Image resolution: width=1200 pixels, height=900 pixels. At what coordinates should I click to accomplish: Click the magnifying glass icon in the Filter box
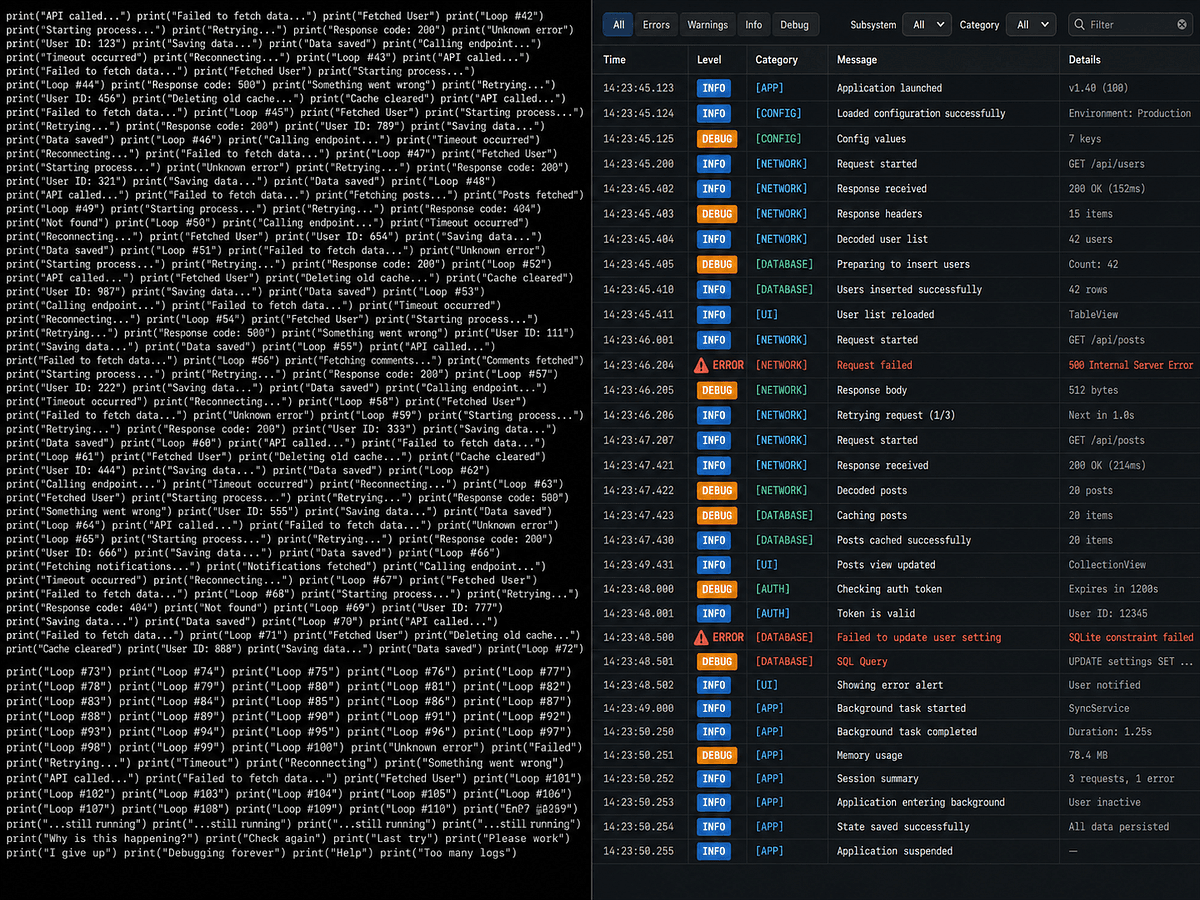coord(1082,24)
